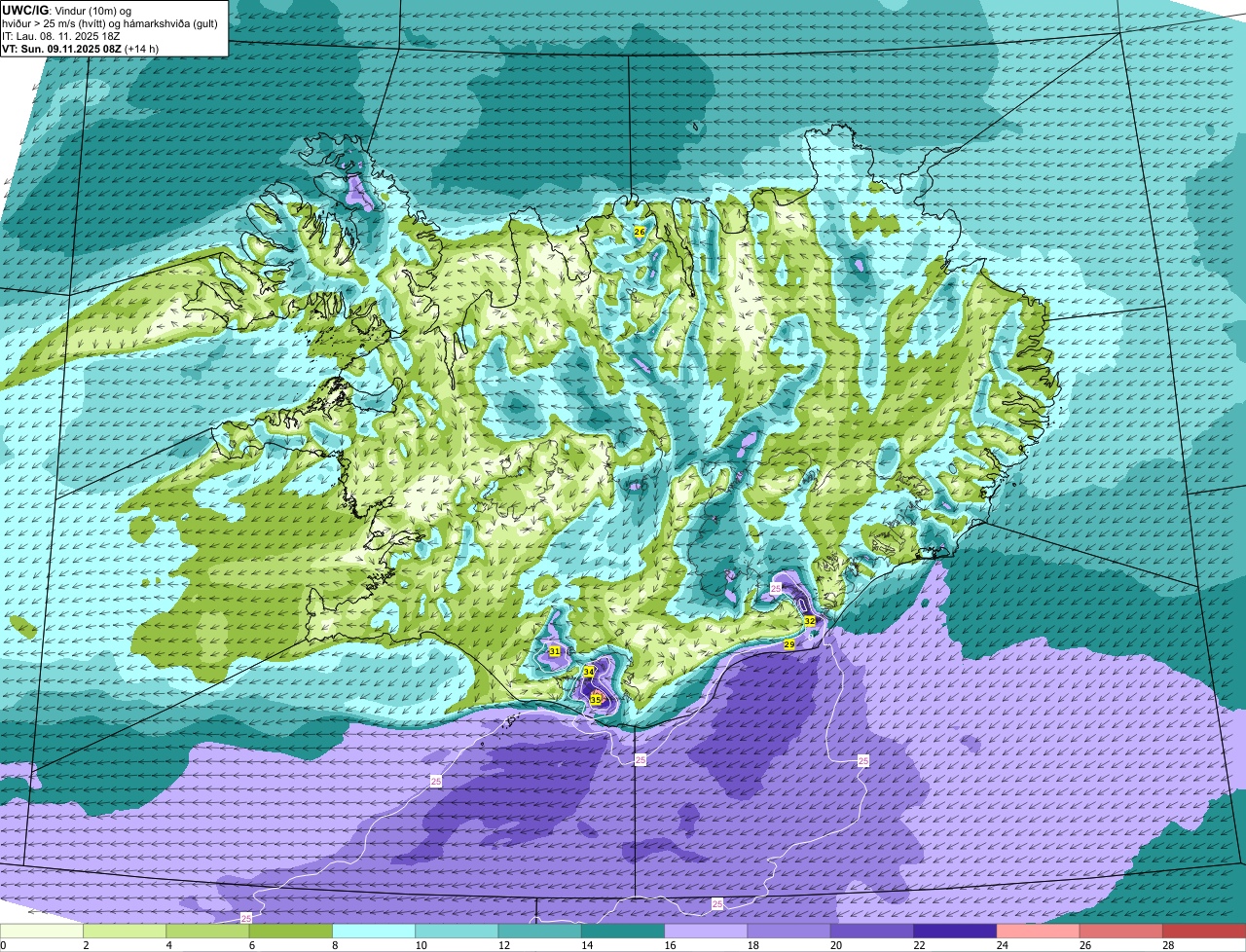Viewport: 1246px width, 952px height.
Task: Select the 20–22 m/s violet legend swatch
Action: [x=872, y=932]
